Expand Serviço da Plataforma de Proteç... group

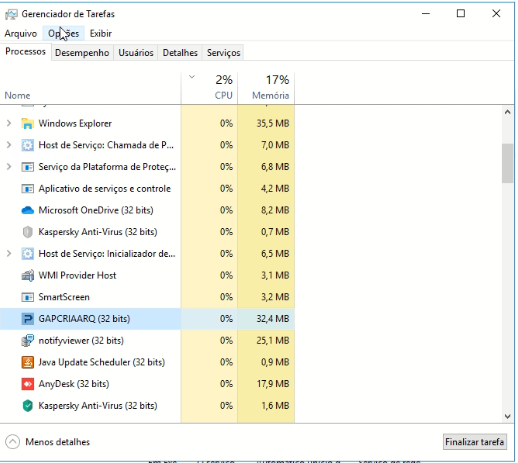tap(9, 167)
